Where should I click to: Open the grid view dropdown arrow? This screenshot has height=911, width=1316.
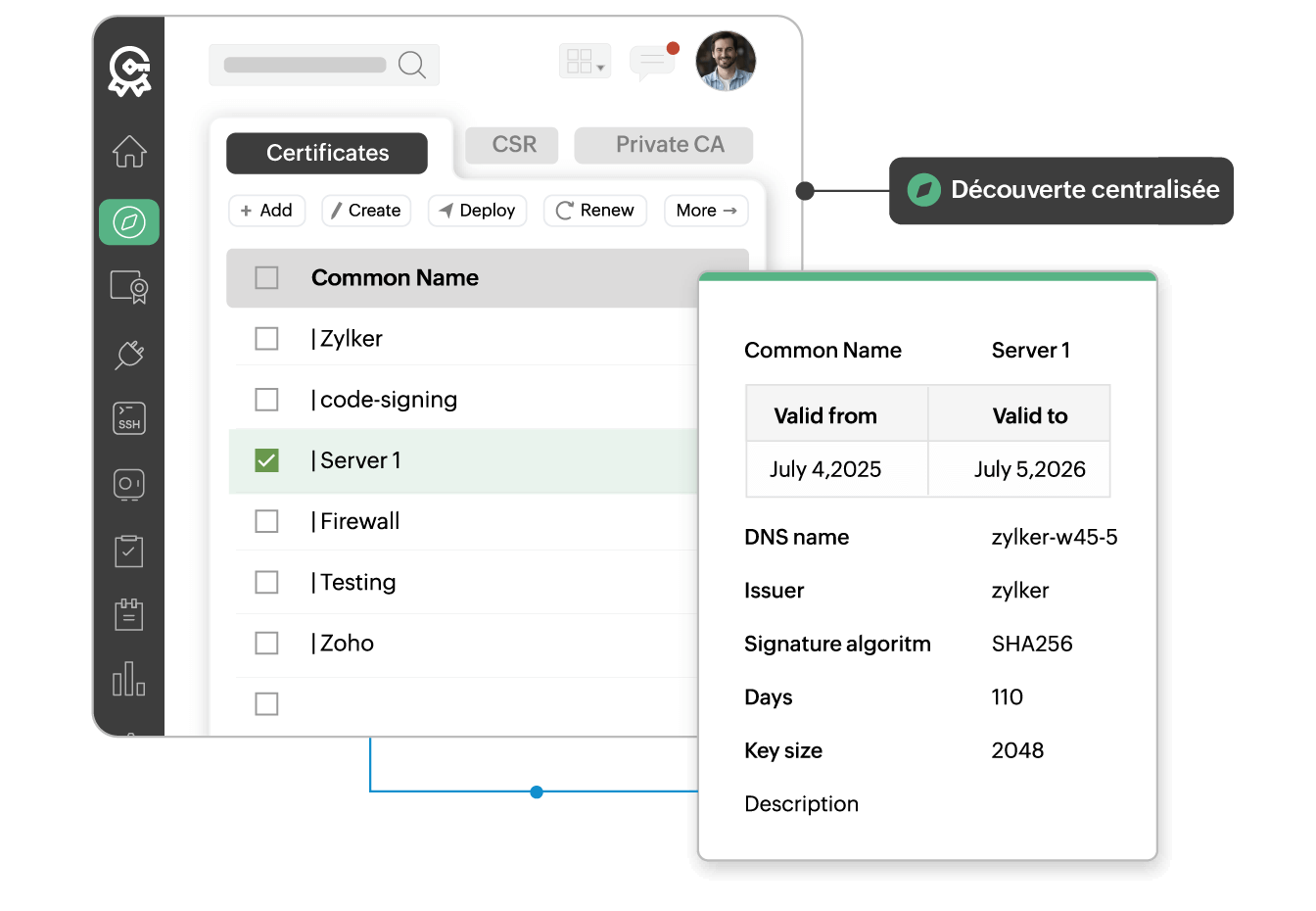[x=600, y=69]
